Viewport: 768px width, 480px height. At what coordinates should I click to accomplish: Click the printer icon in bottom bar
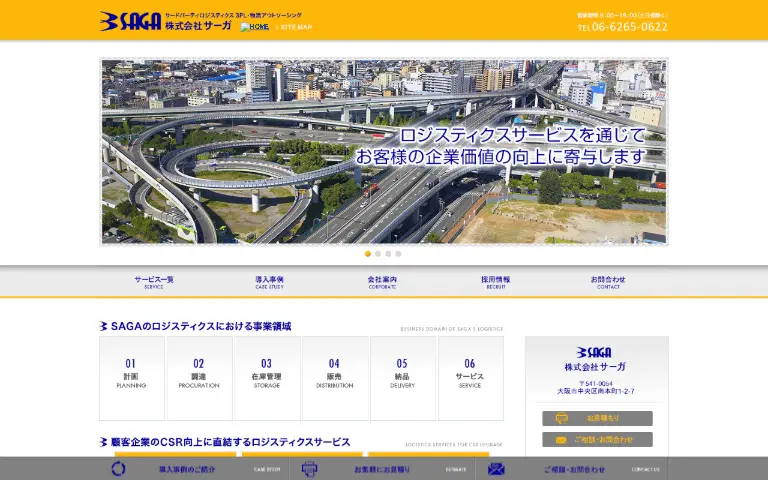310,469
